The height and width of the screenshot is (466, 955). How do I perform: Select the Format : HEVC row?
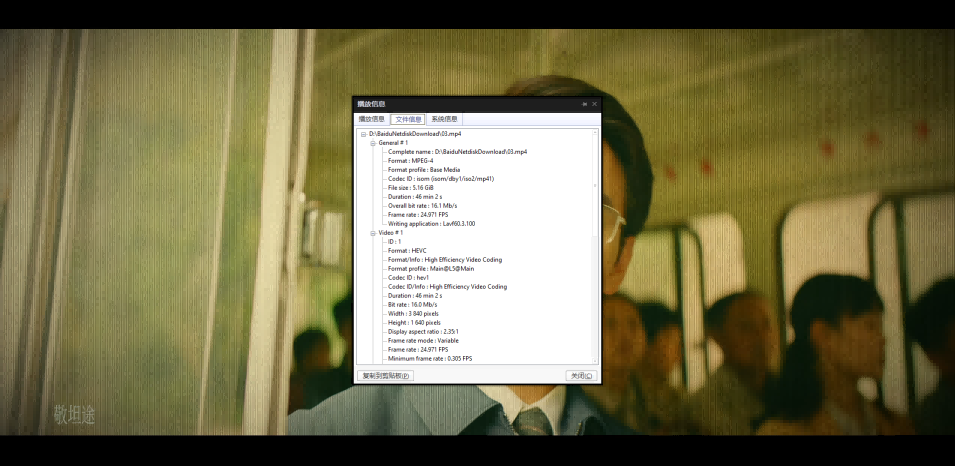406,251
